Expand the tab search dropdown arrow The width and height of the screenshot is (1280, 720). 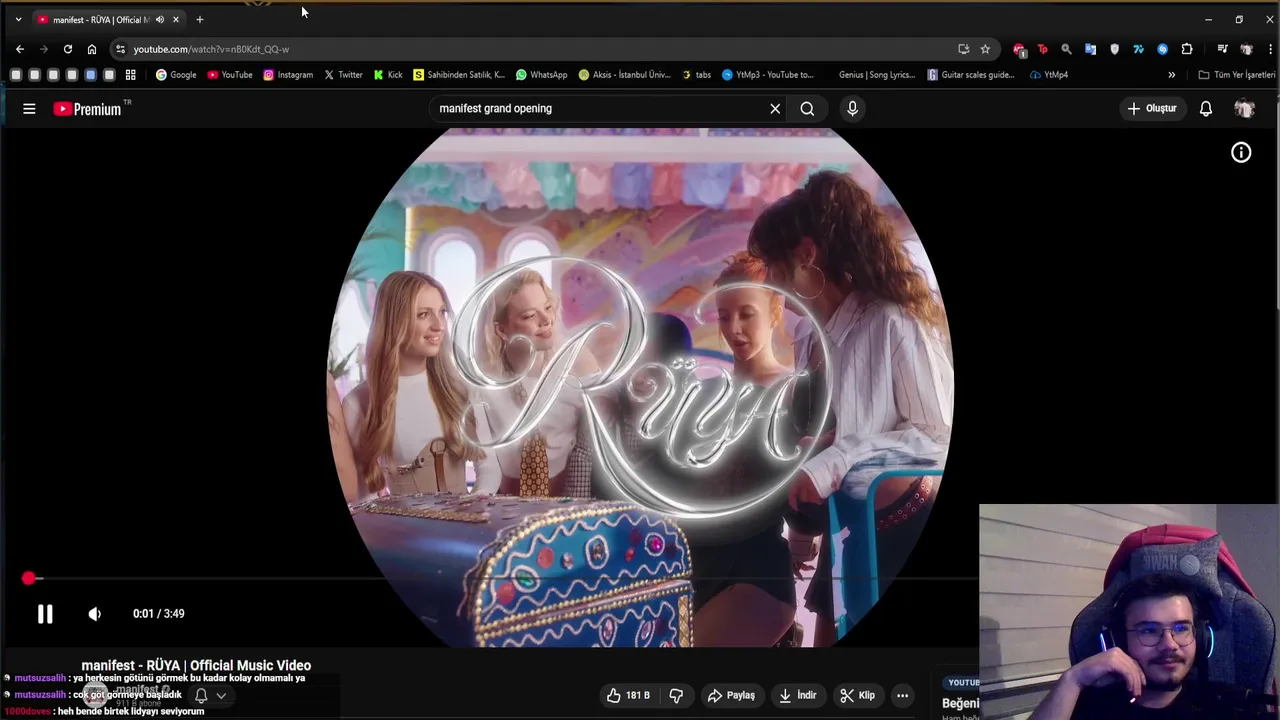[18, 20]
